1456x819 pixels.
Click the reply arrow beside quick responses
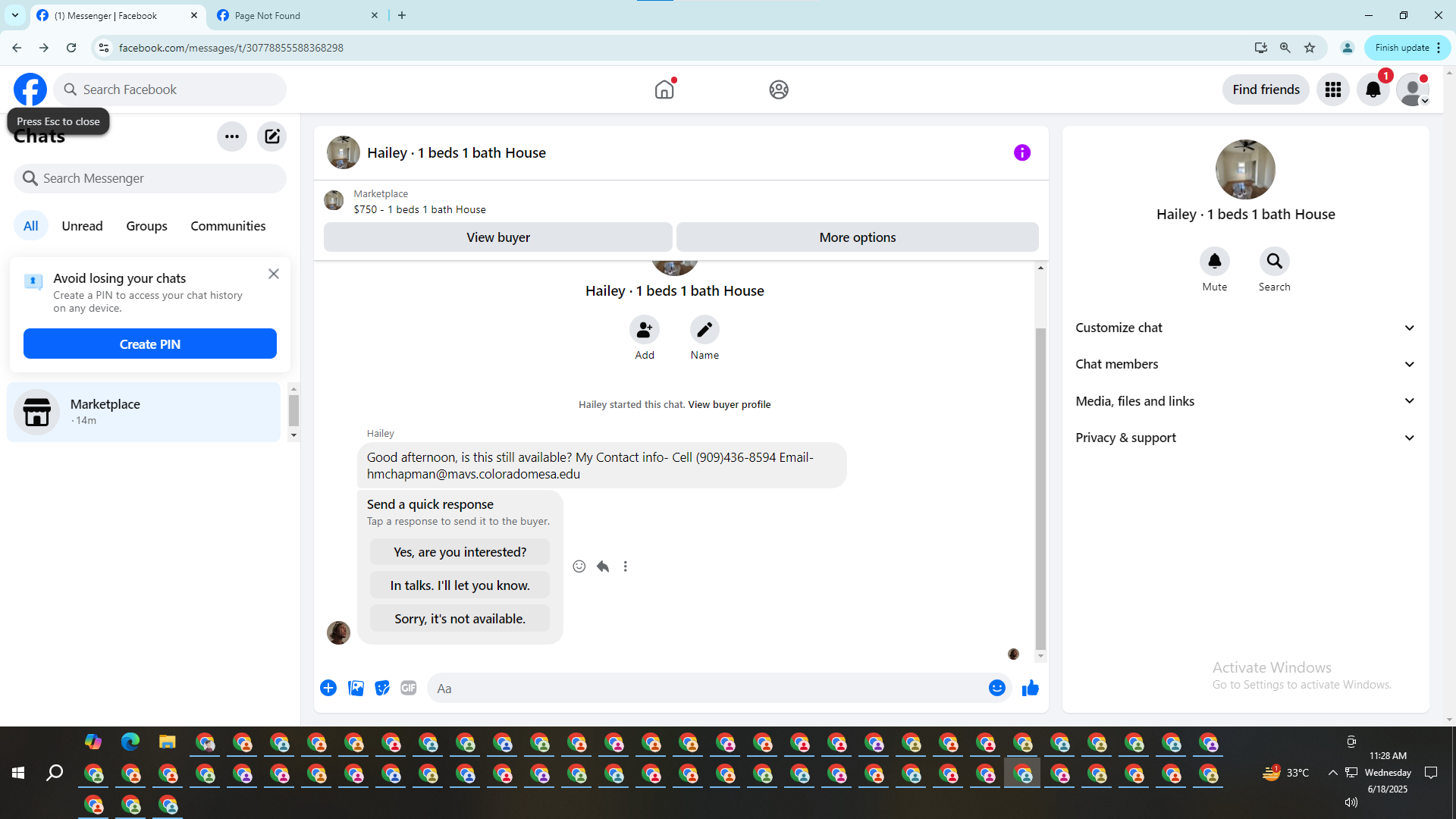603,566
